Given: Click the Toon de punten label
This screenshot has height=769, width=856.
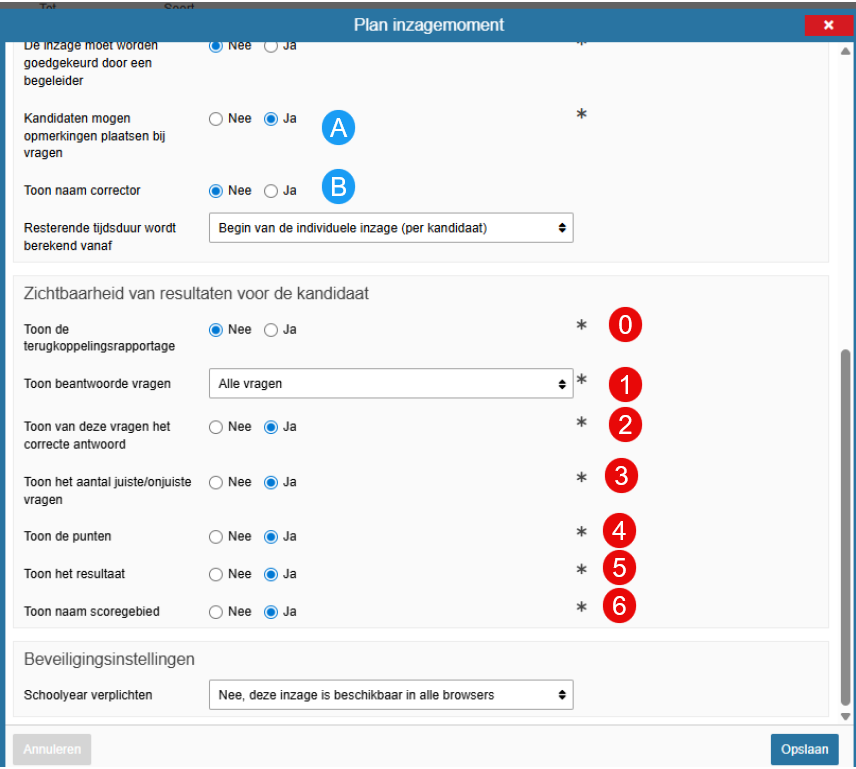Looking at the screenshot, I should point(67,536).
